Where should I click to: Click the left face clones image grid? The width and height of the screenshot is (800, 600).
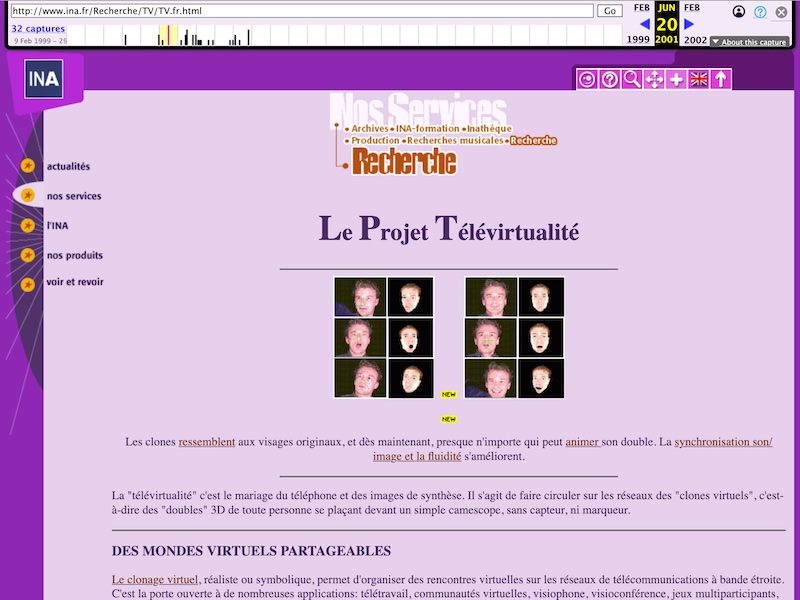pyautogui.click(x=384, y=337)
